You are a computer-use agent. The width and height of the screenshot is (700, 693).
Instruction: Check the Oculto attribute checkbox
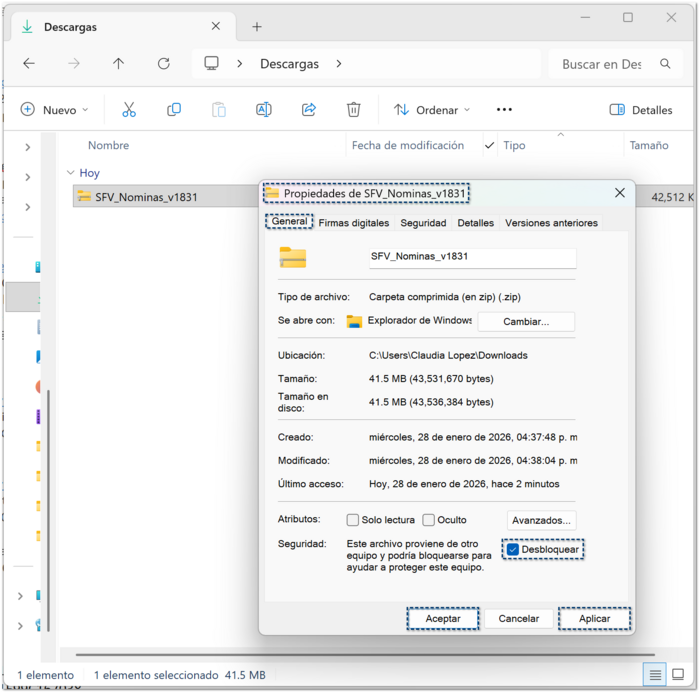428,520
